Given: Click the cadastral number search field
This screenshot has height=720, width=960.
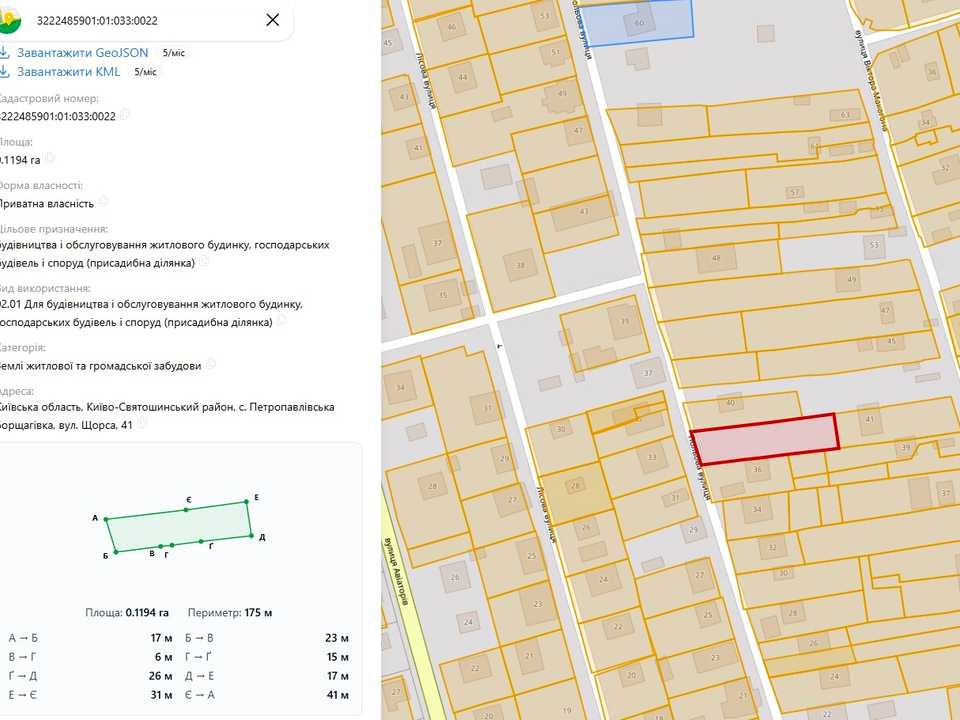Looking at the screenshot, I should (x=147, y=20).
